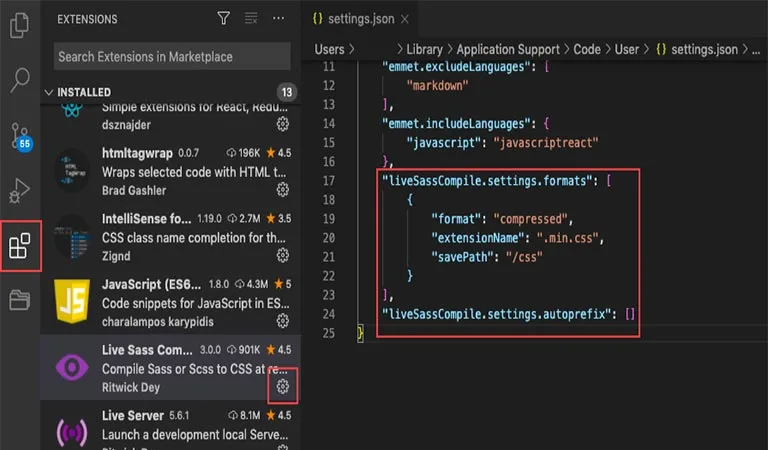
Task: Select htmltagwrap extension entry
Action: (170, 171)
